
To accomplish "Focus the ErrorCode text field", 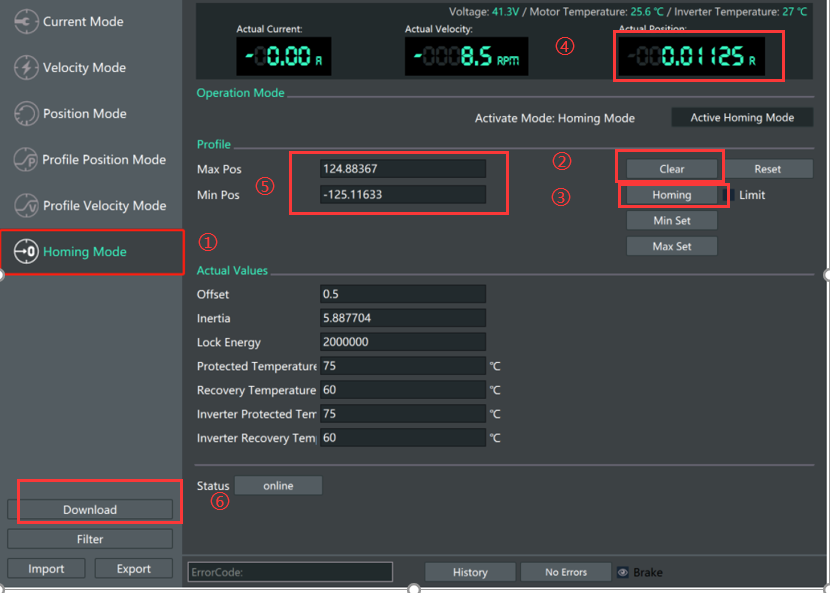I will pyautogui.click(x=290, y=572).
